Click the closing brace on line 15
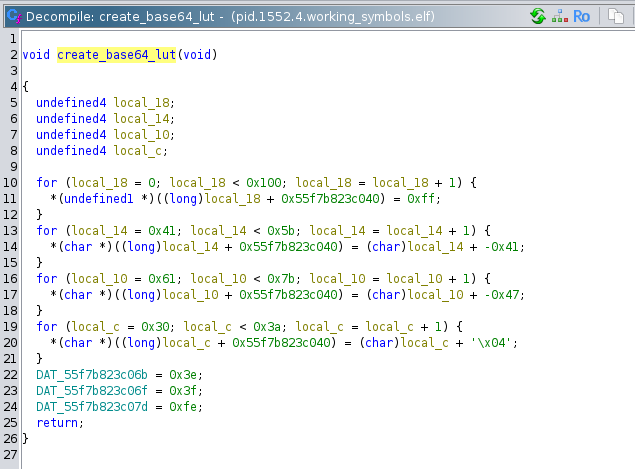 pyautogui.click(x=39, y=263)
